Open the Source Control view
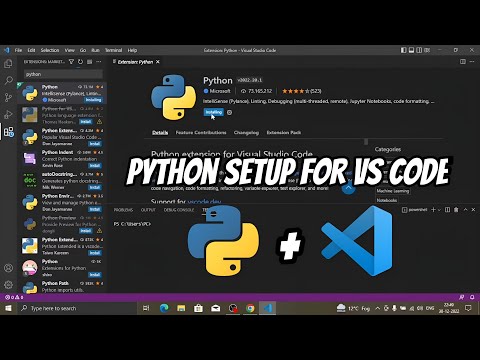 [8, 97]
